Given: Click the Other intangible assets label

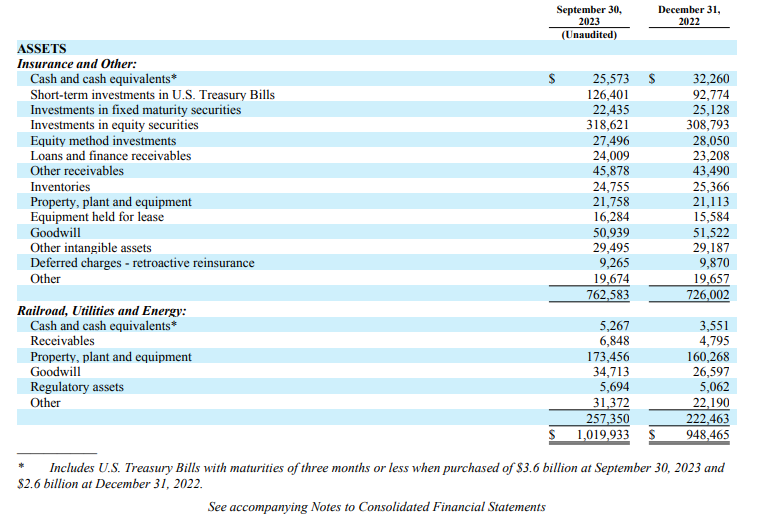Looking at the screenshot, I should (x=91, y=247).
